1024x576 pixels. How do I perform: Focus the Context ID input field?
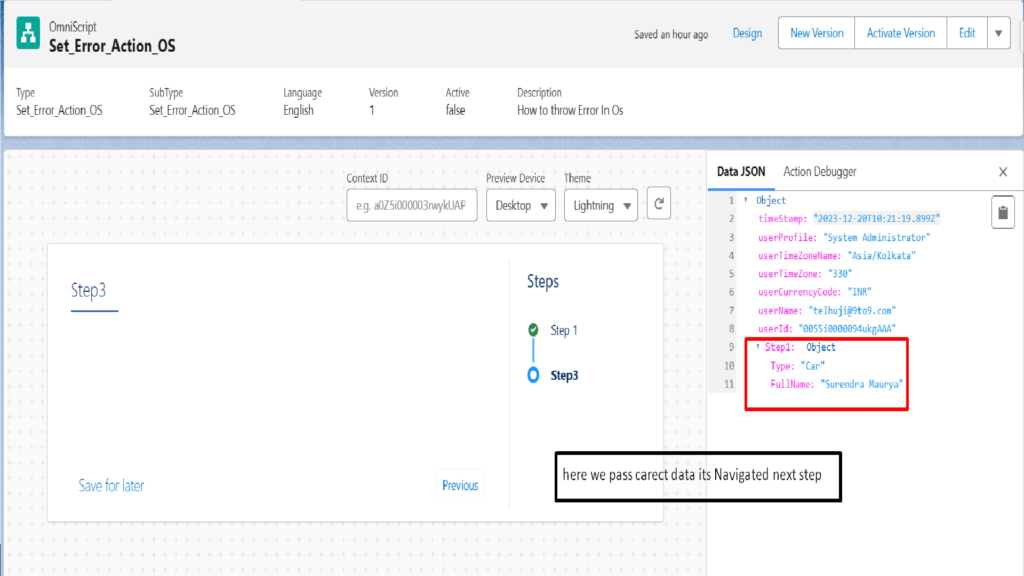coord(411,206)
